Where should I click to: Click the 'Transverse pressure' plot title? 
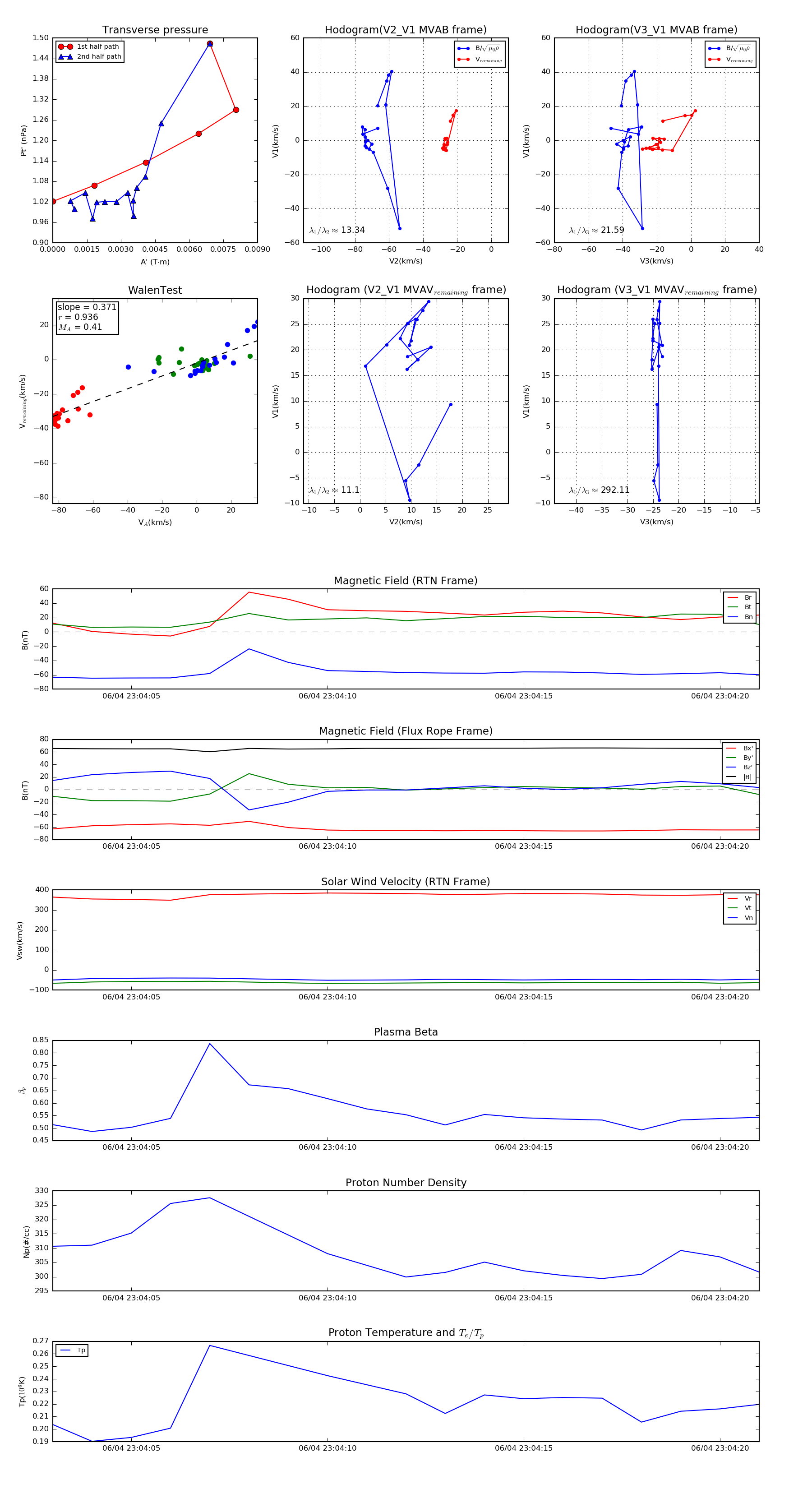click(155, 30)
